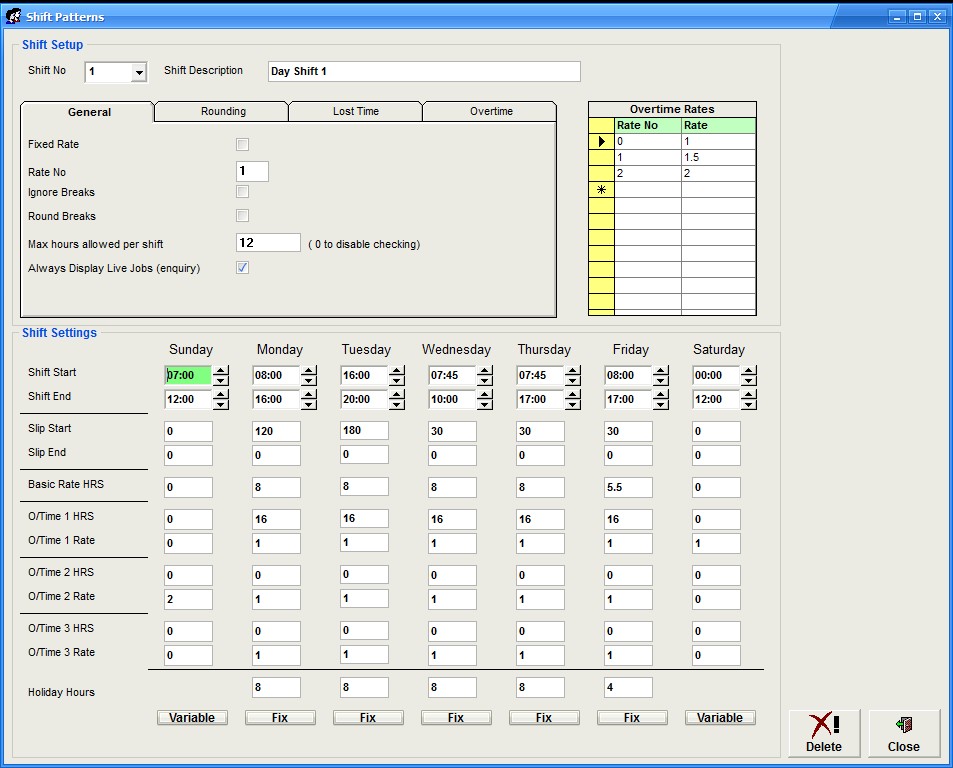Click the new row asterisk in Overtime Rates
The width and height of the screenshot is (953, 768).
(601, 190)
